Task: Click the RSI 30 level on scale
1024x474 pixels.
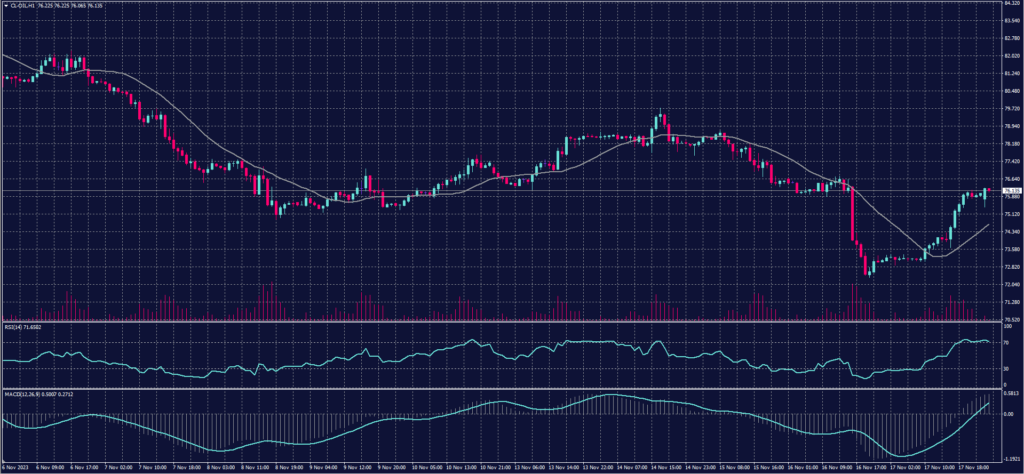Action: [1006, 369]
